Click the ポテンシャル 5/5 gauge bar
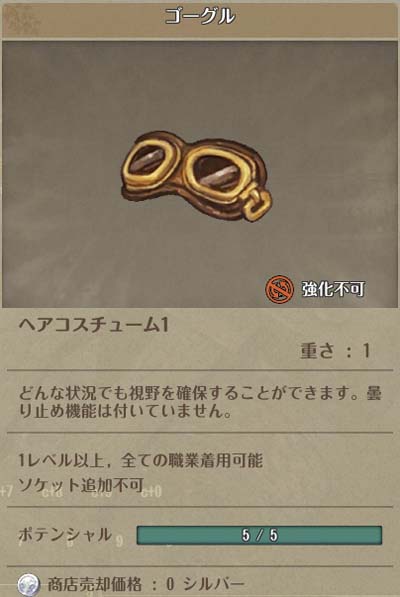The image size is (400, 597). (259, 535)
